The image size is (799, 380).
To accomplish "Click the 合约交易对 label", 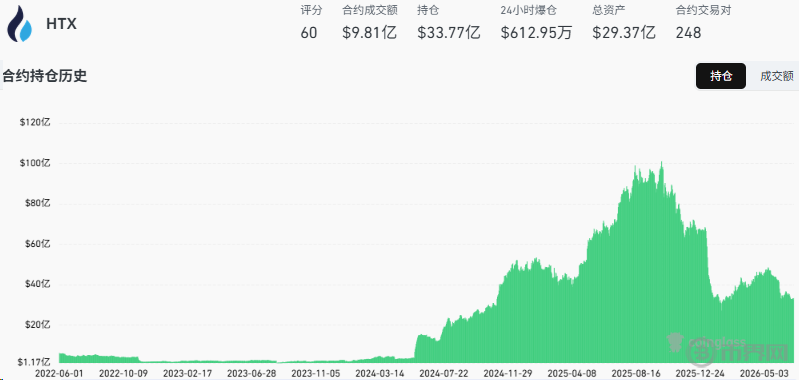I will [703, 10].
